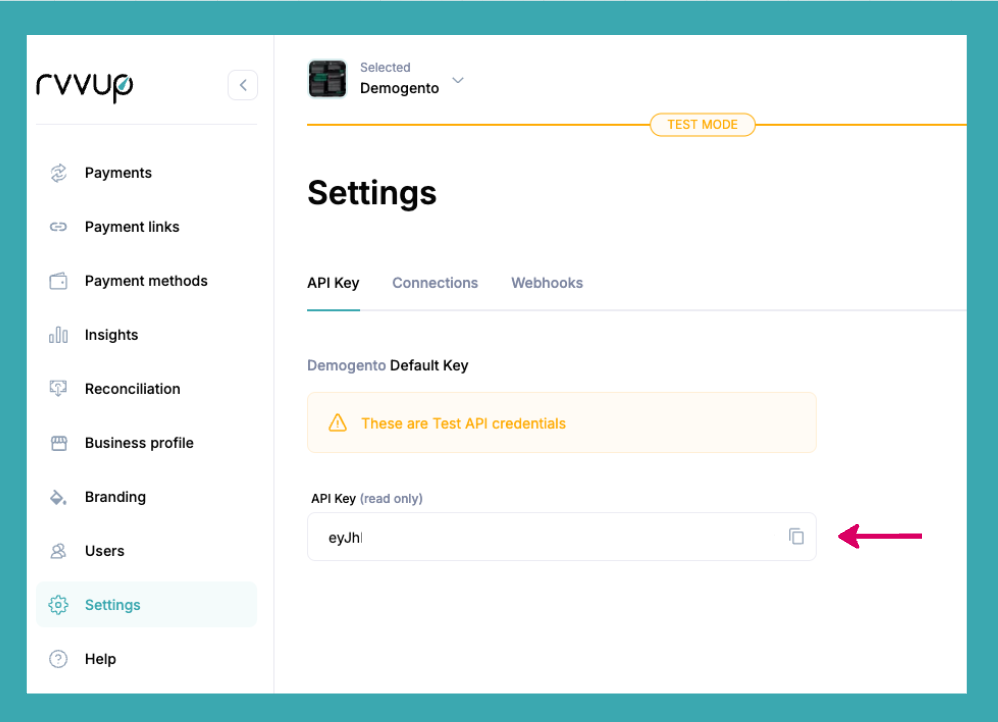
Task: Click the Demogento account thumbnail
Action: click(x=327, y=79)
